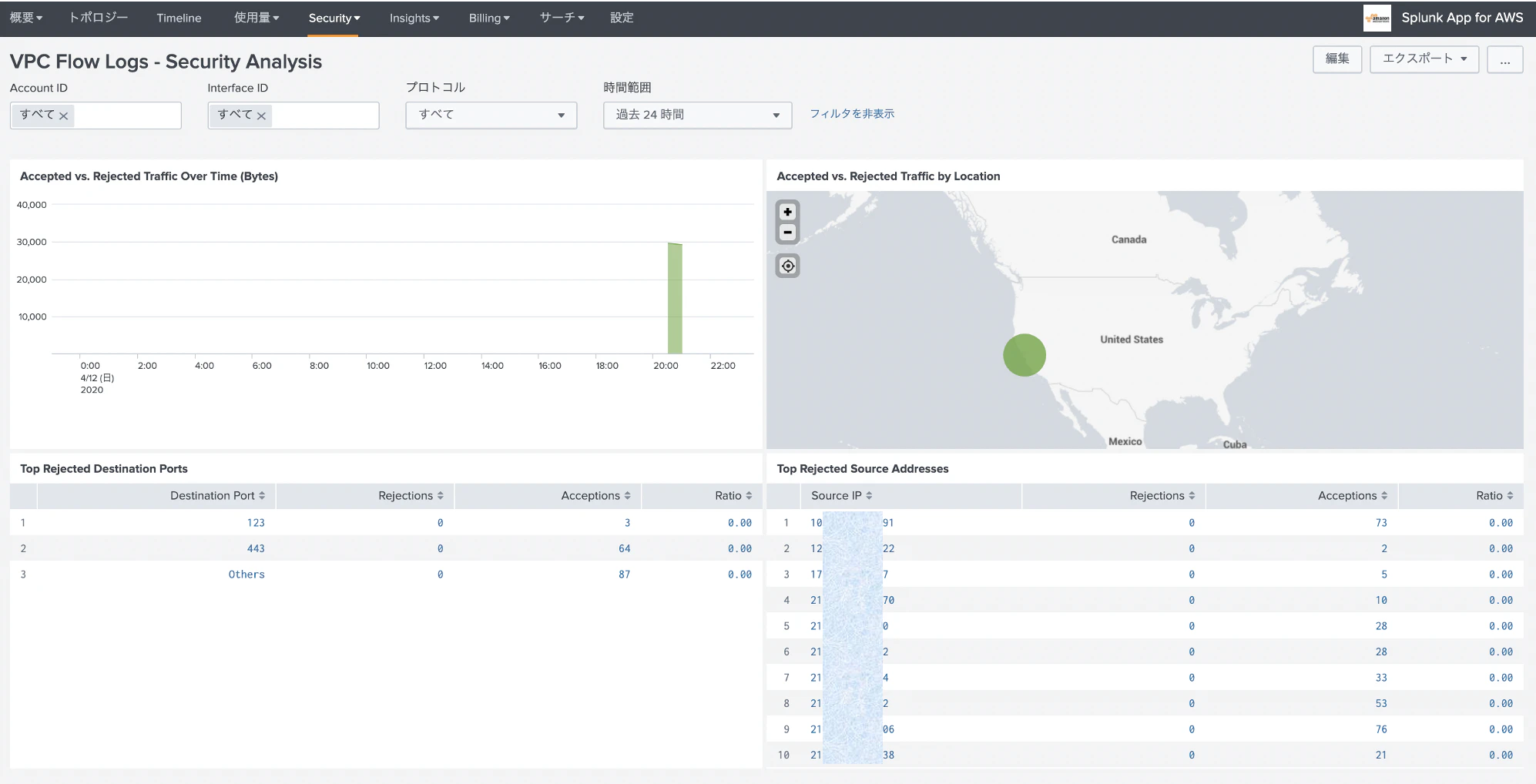Open the Security menu in the navigation bar
This screenshot has width=1536, height=784.
coord(334,18)
